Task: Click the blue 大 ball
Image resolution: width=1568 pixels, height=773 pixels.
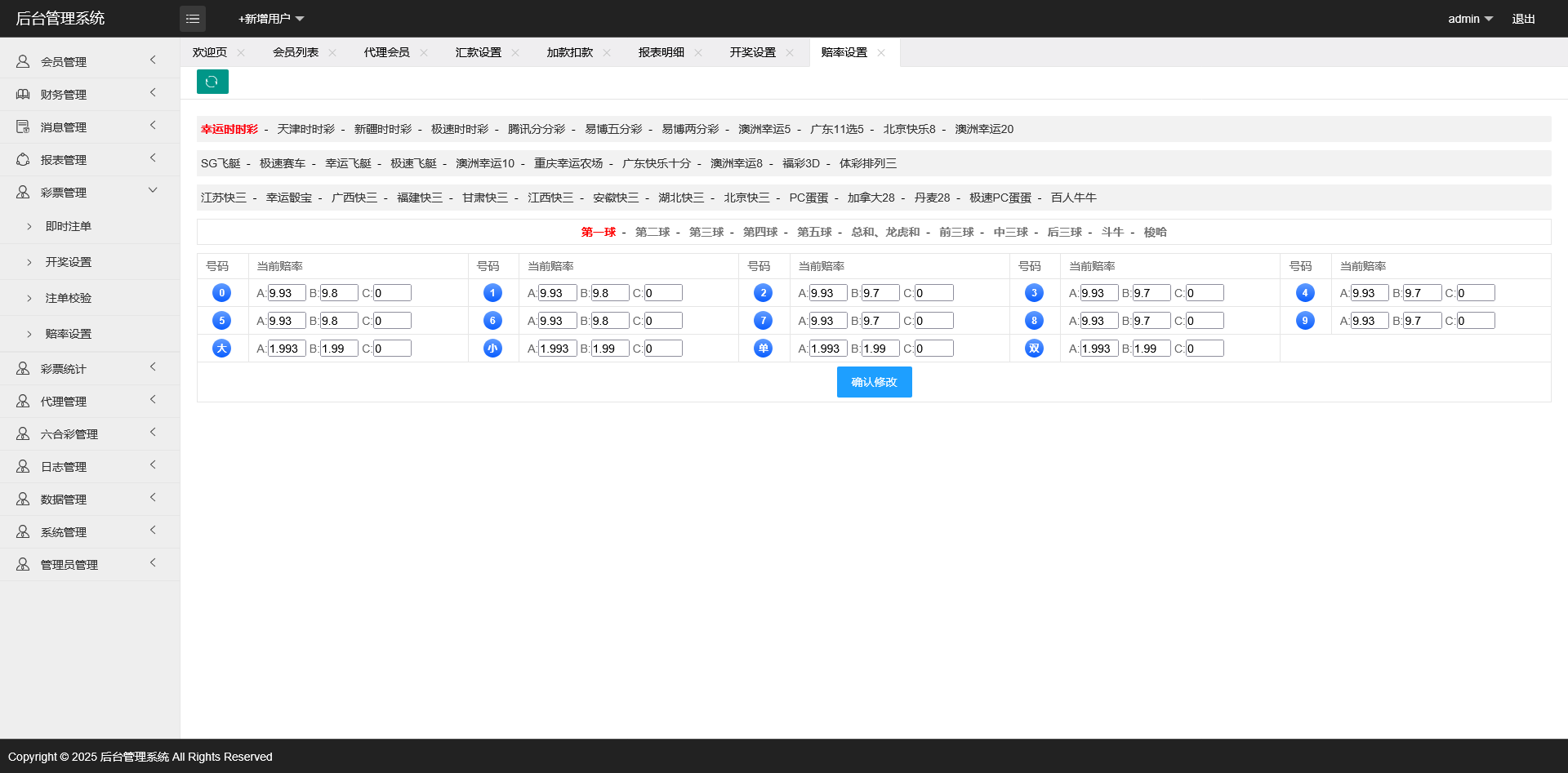Action: tap(221, 349)
